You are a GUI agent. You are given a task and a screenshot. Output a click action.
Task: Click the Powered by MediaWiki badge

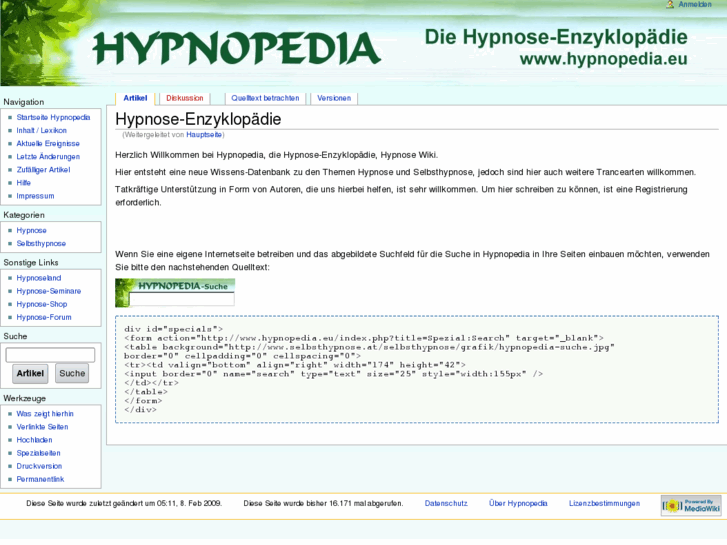(691, 505)
